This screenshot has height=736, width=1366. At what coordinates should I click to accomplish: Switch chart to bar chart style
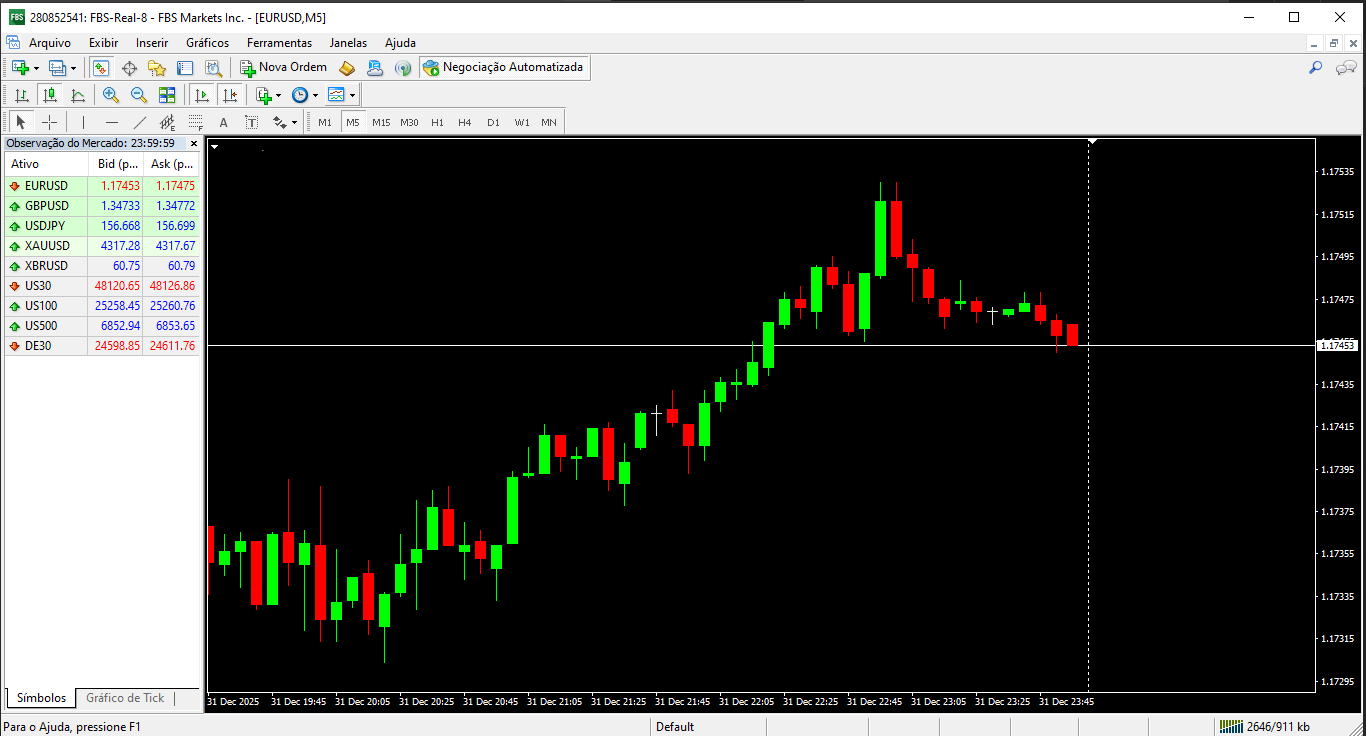21,95
